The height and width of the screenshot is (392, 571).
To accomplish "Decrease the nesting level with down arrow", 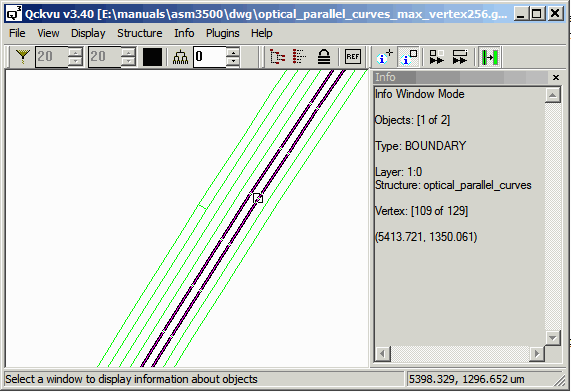I will tap(233, 62).
